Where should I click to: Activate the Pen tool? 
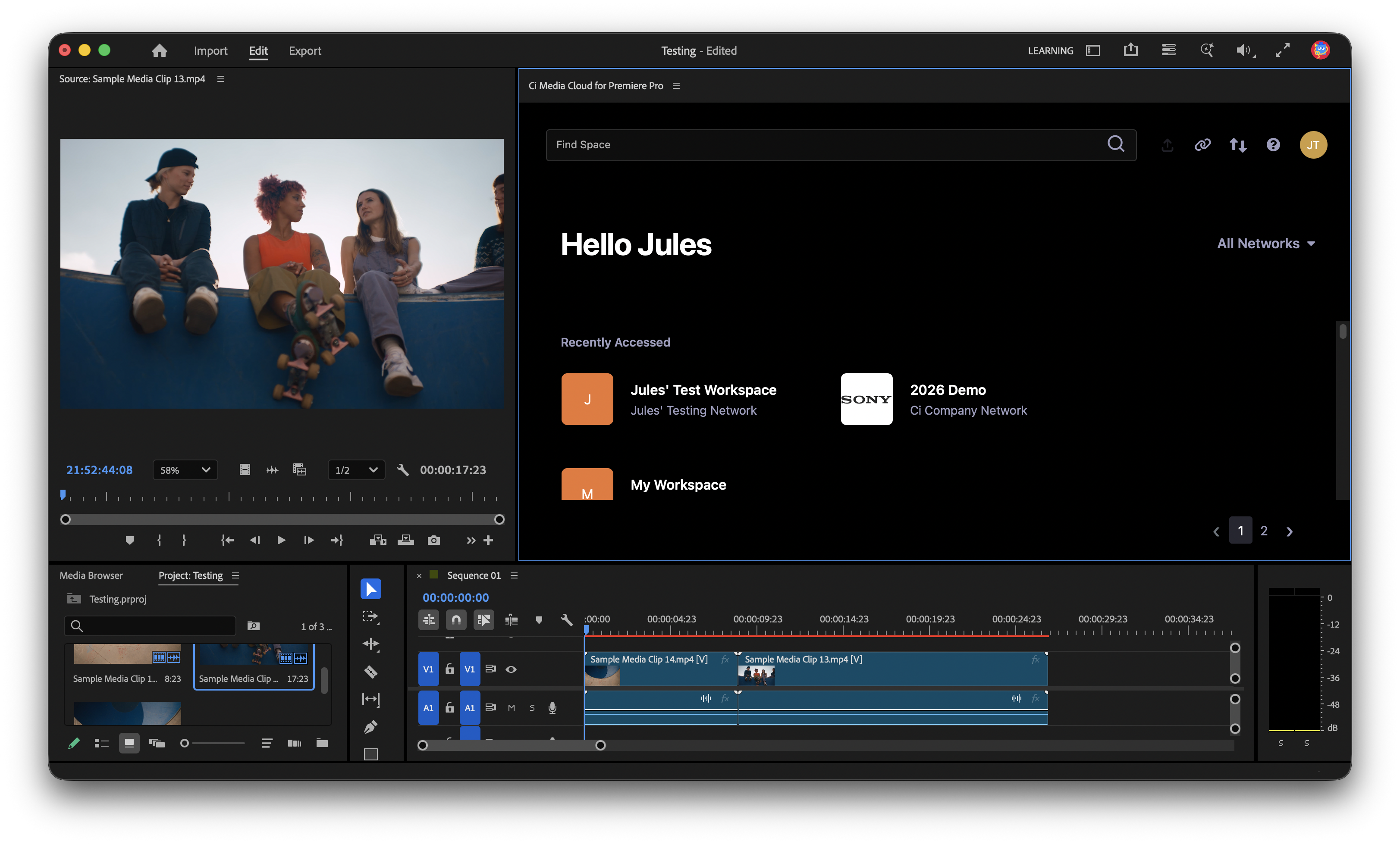point(370,726)
